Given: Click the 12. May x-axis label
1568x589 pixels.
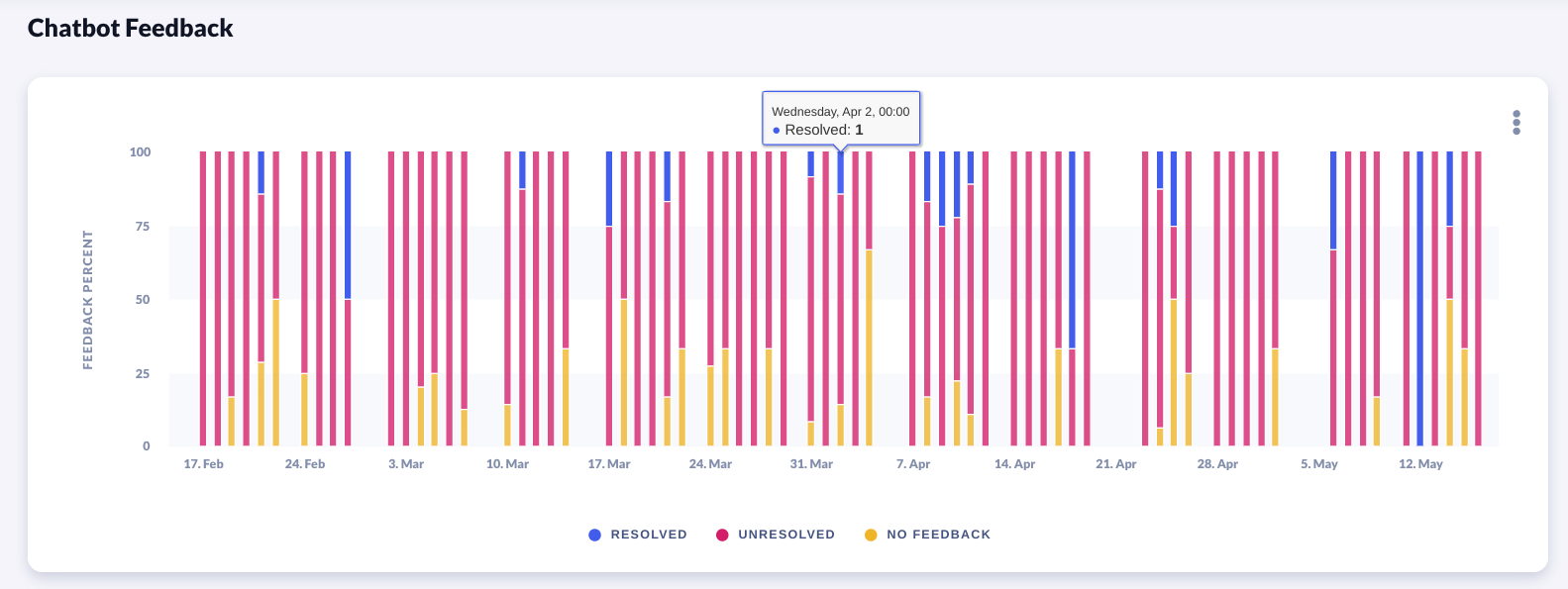Looking at the screenshot, I should [x=1420, y=464].
